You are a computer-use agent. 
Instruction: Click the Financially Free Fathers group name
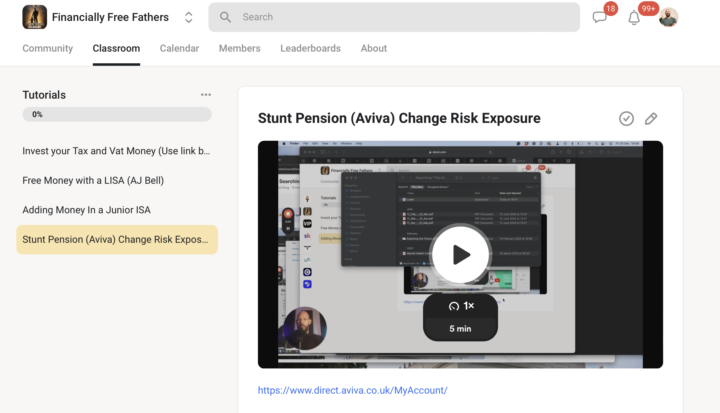click(x=110, y=17)
